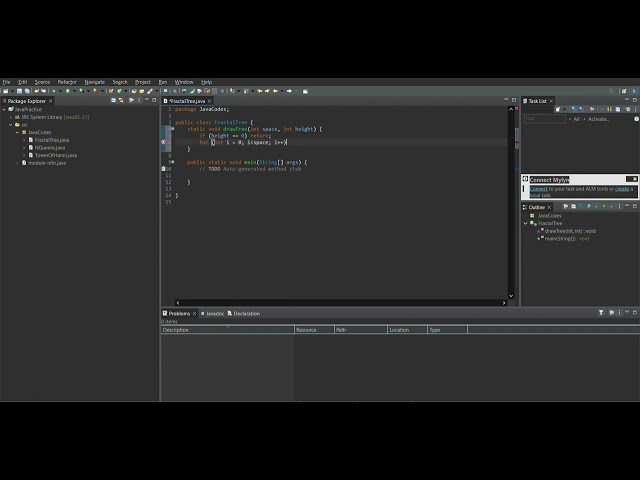The image size is (640, 480).
Task: Close the FractalTree.java editor tab
Action: (209, 101)
